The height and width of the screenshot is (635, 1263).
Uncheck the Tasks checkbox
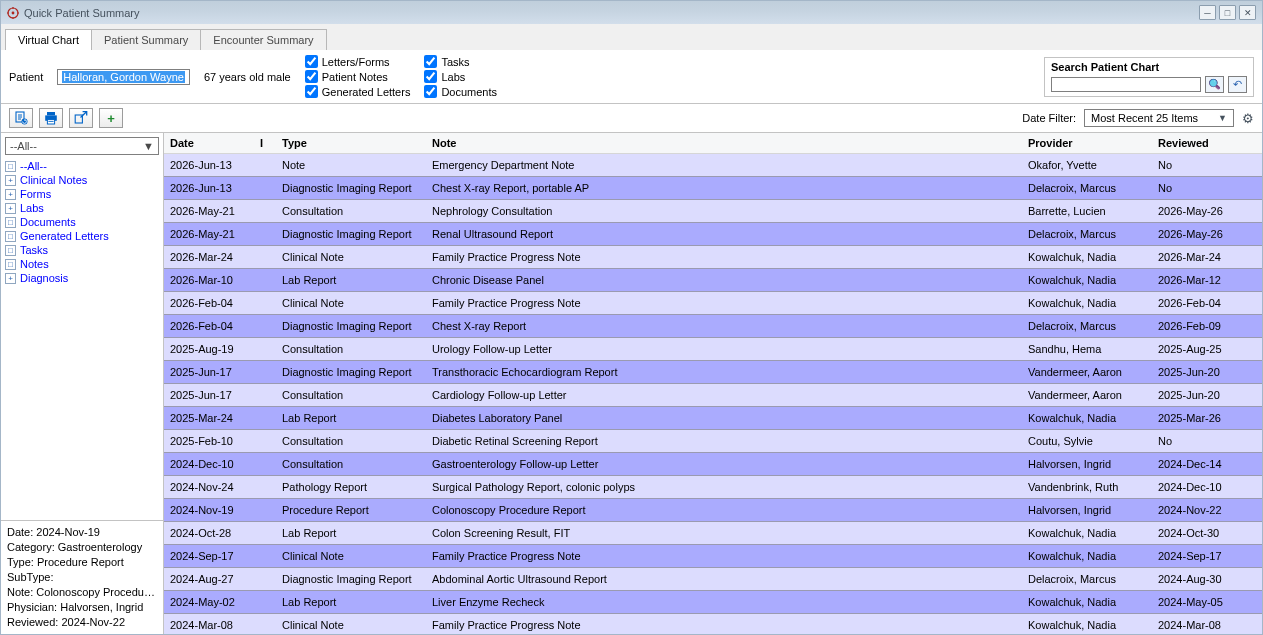click(x=430, y=62)
